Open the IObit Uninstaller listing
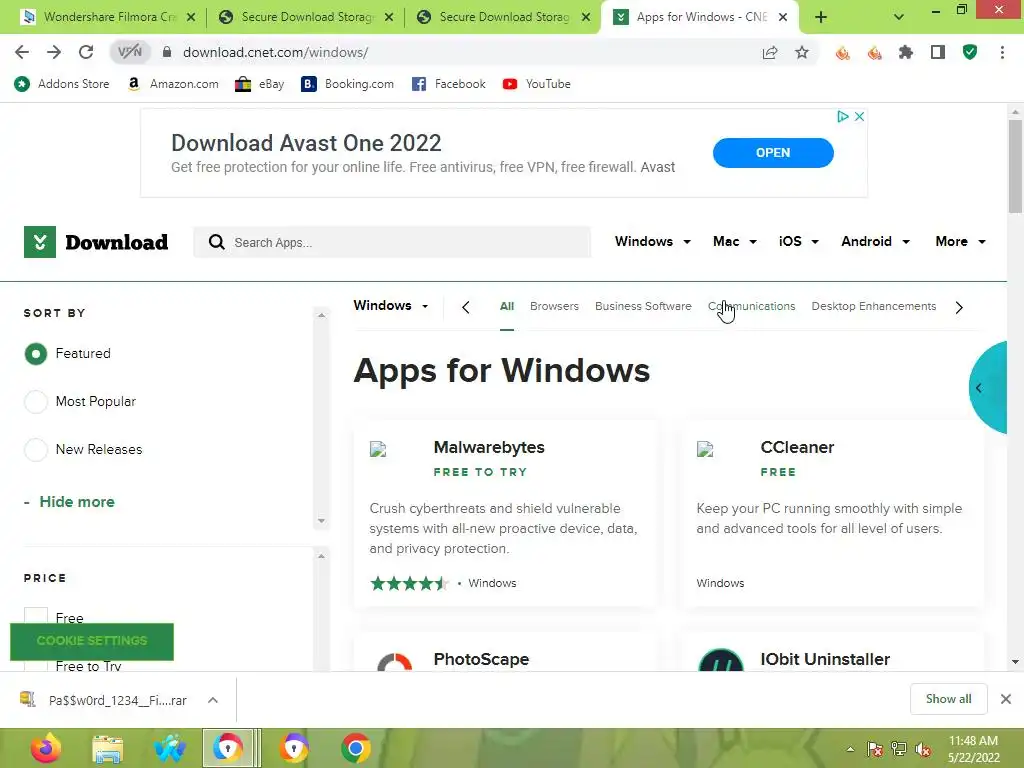 coord(825,659)
